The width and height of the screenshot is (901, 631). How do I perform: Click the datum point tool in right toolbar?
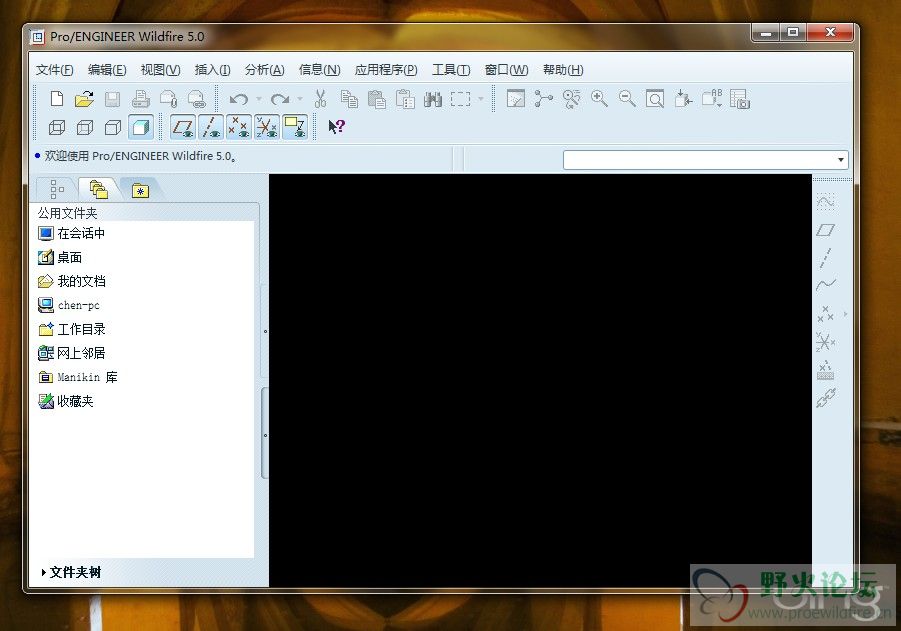click(825, 314)
